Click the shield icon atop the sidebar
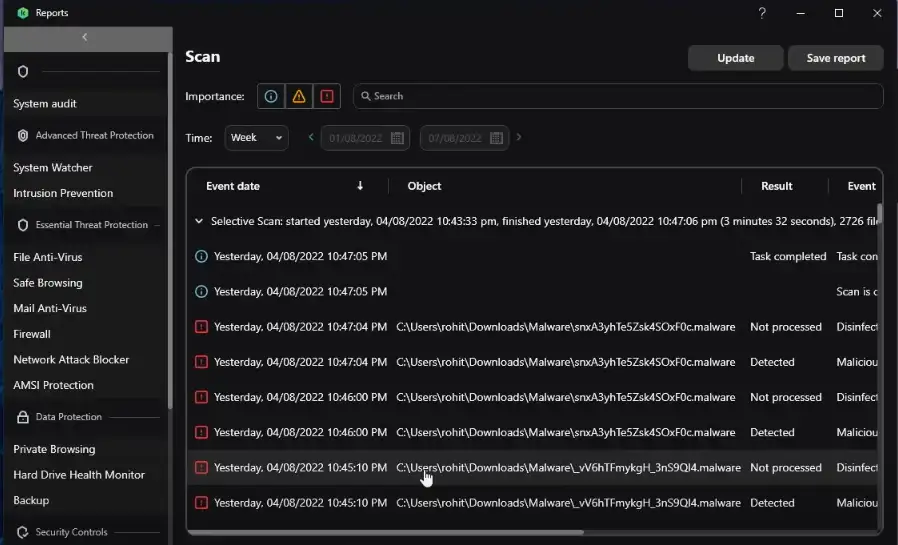The image size is (898, 545). tap(23, 72)
